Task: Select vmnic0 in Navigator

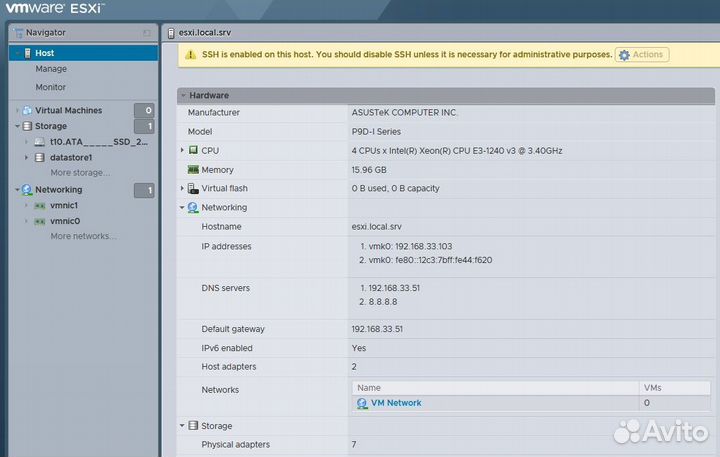Action: coord(65,221)
